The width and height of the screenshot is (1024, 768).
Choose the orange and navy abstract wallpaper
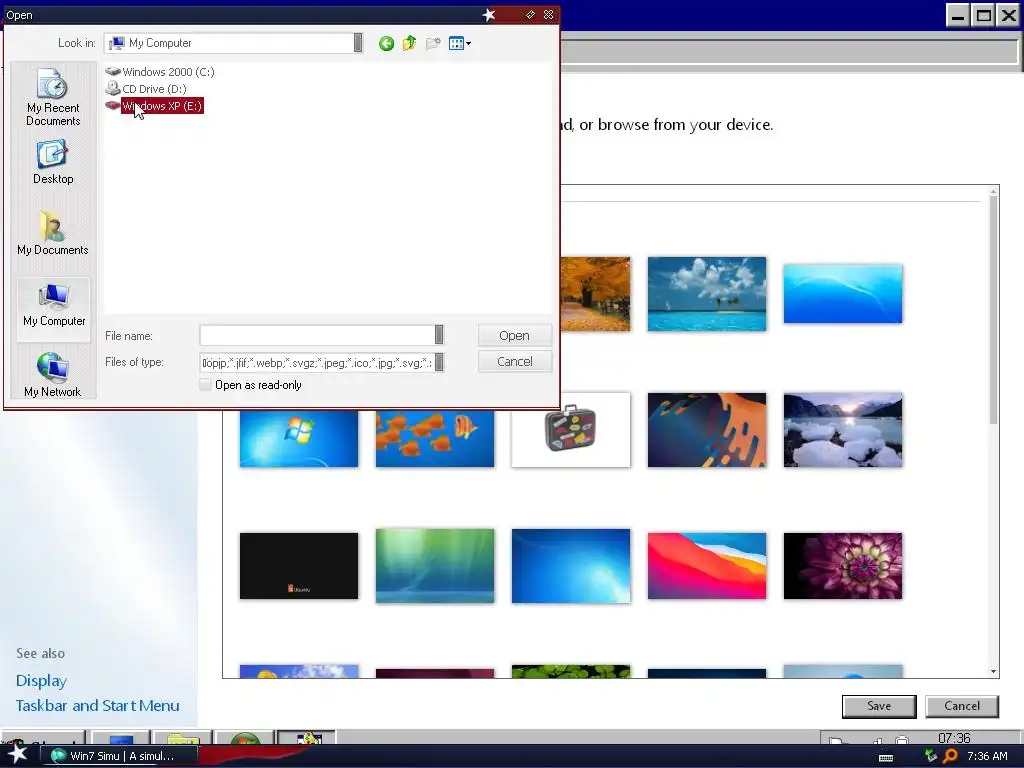pos(707,430)
